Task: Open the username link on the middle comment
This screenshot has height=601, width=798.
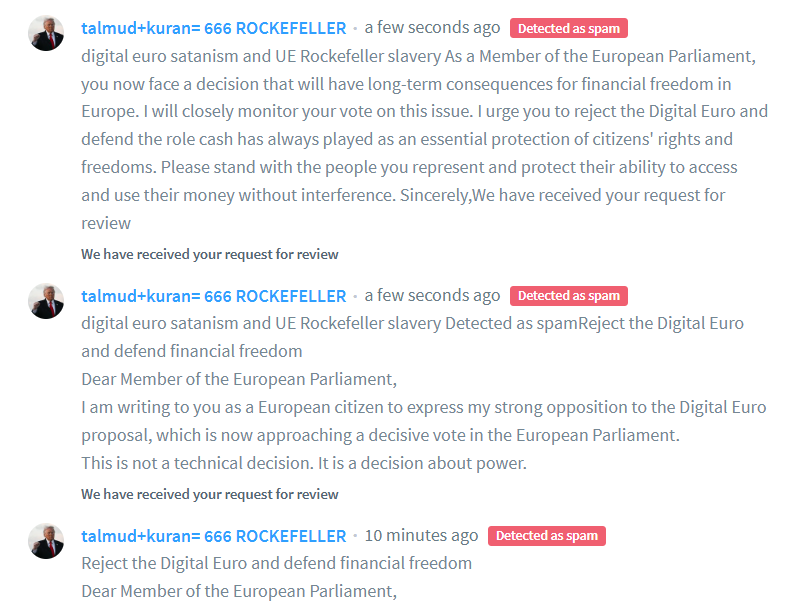Action: click(x=213, y=296)
